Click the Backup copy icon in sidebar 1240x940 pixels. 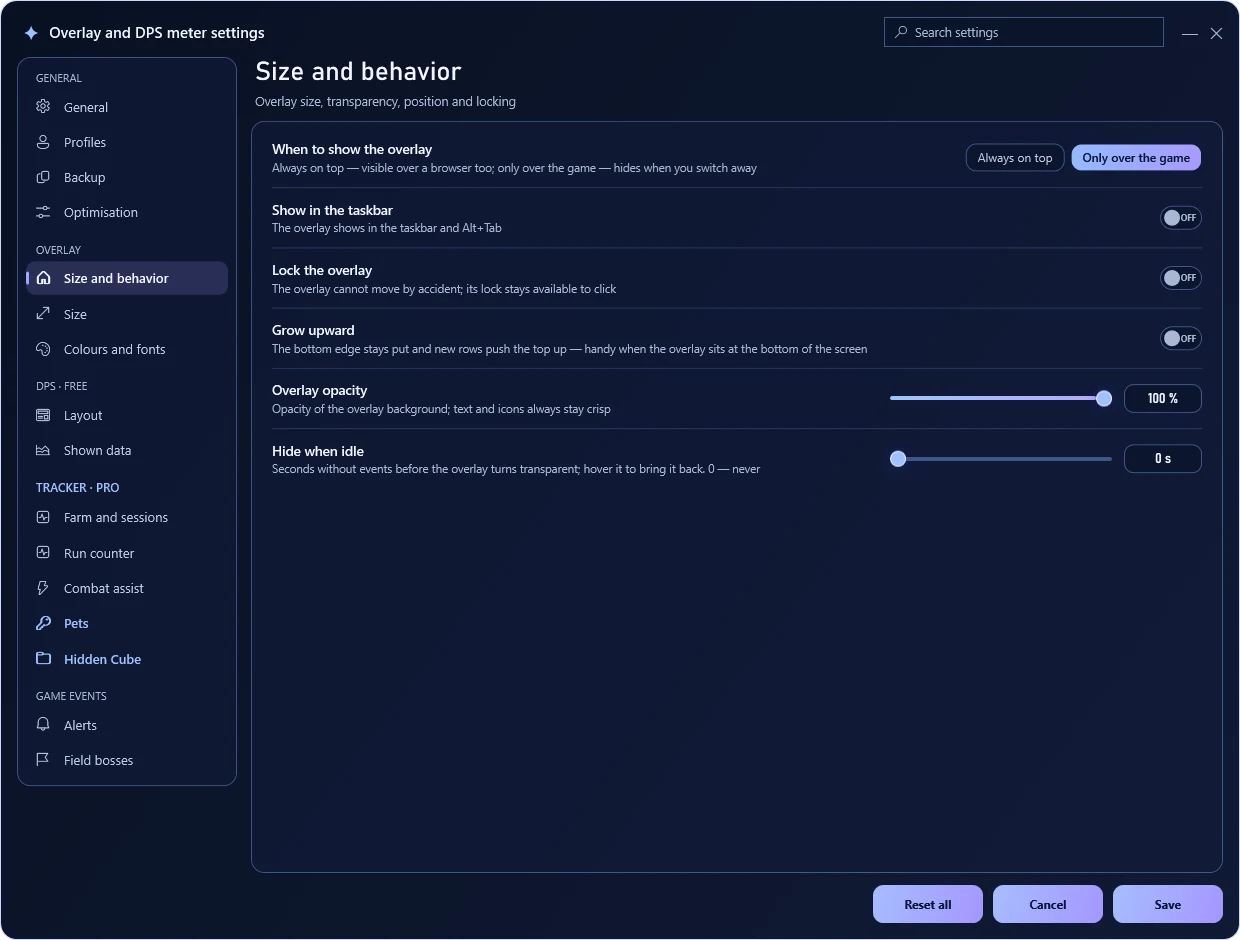pyautogui.click(x=43, y=177)
